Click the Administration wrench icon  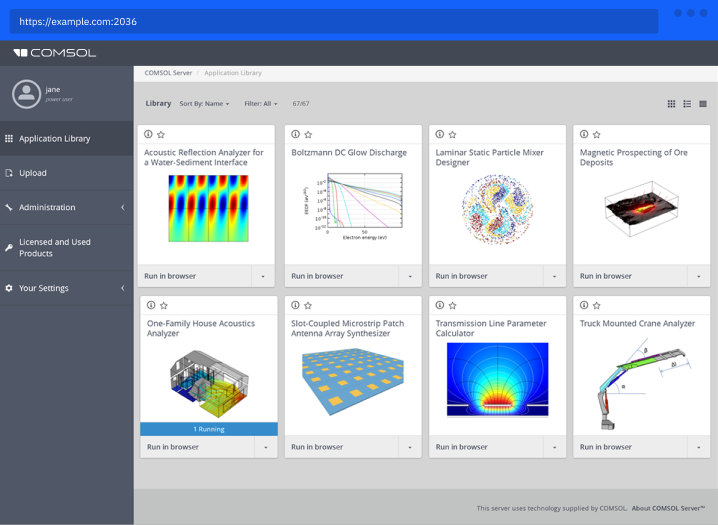coord(9,207)
